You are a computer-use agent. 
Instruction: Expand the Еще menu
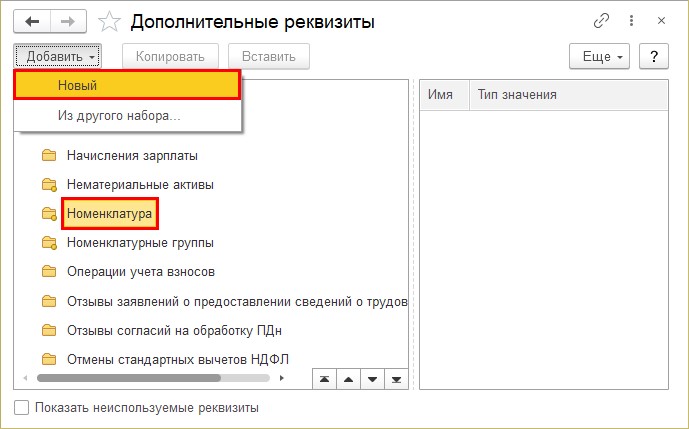point(598,56)
